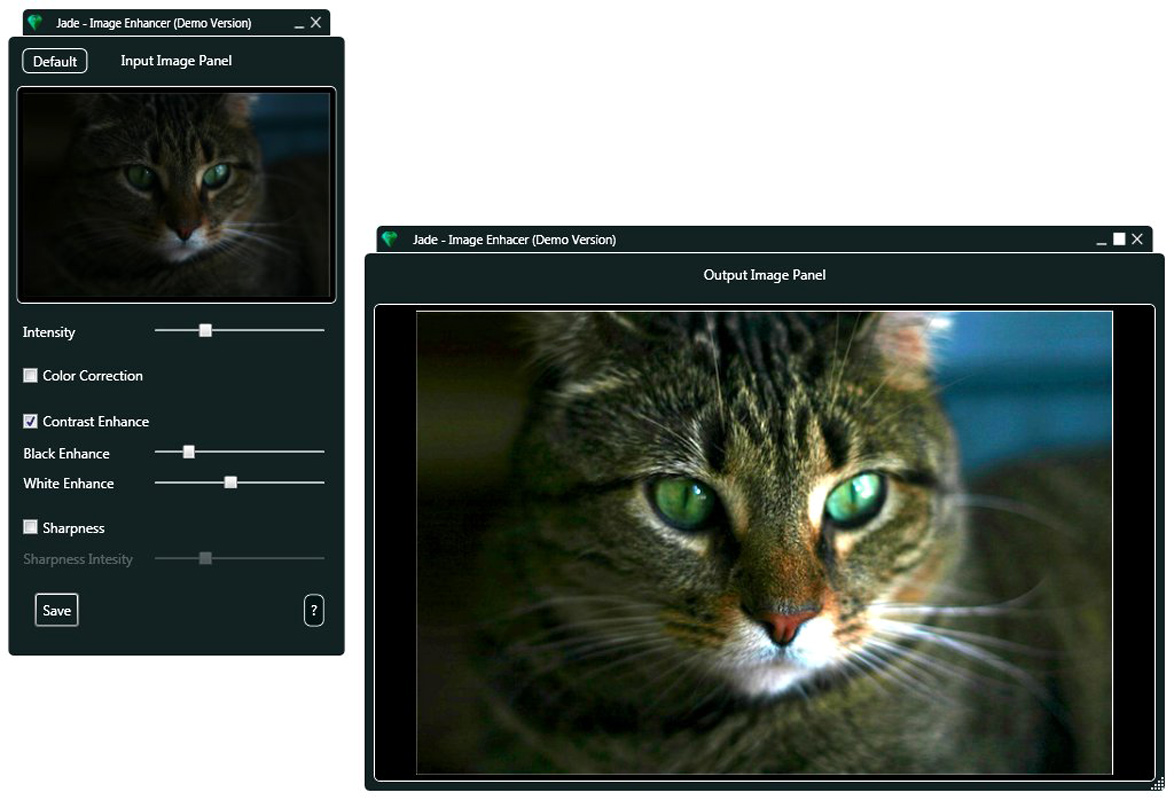Click the gem icon in the input window title bar
1174x800 pixels.
[34, 22]
